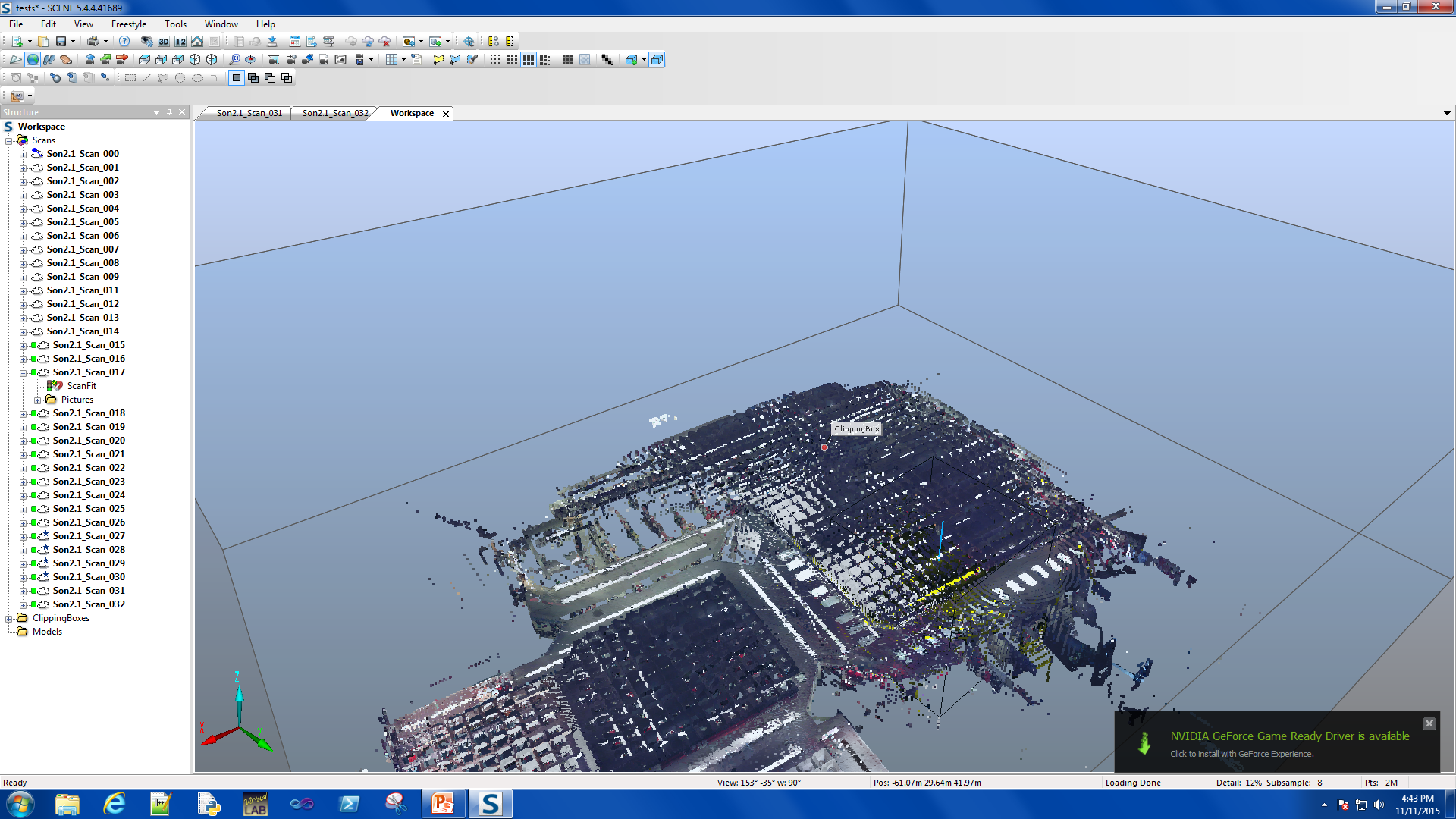Select ScanFit under Son2.1_Scan_017
Viewport: 1456px width, 819px height.
81,386
